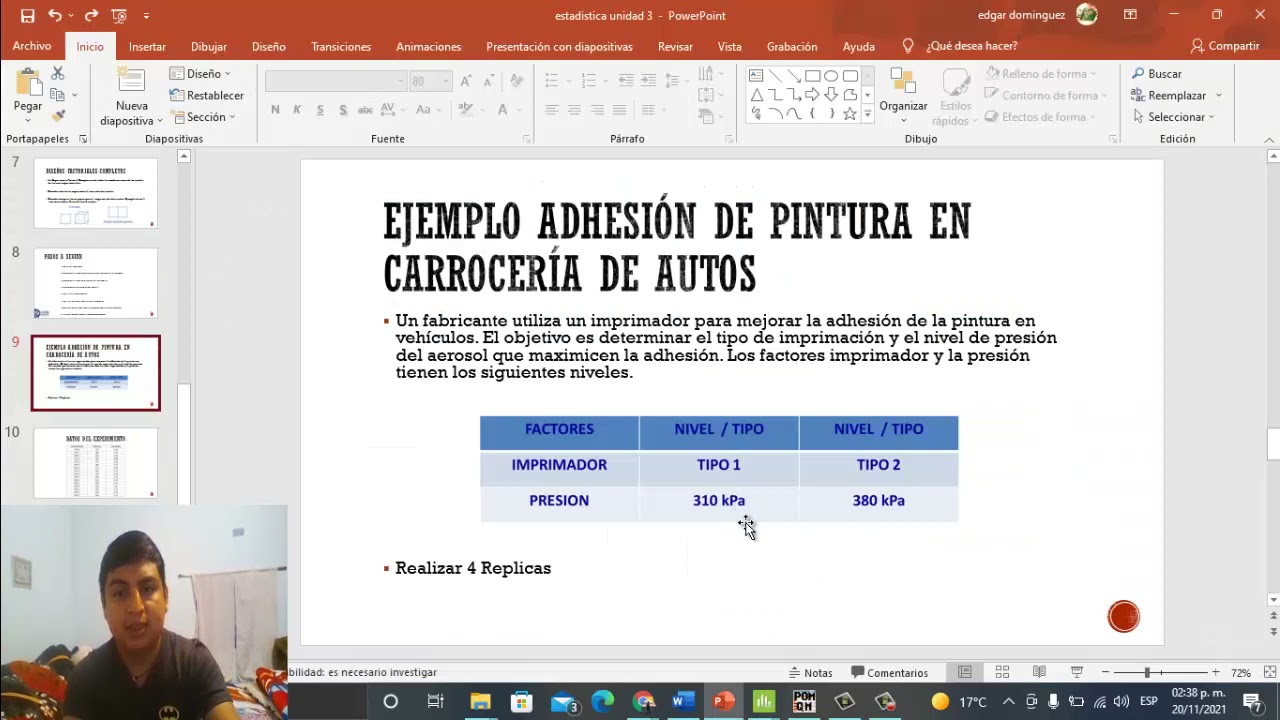Screen dimensions: 1280x720
Task: Switch to Reading view icon
Action: click(1039, 673)
